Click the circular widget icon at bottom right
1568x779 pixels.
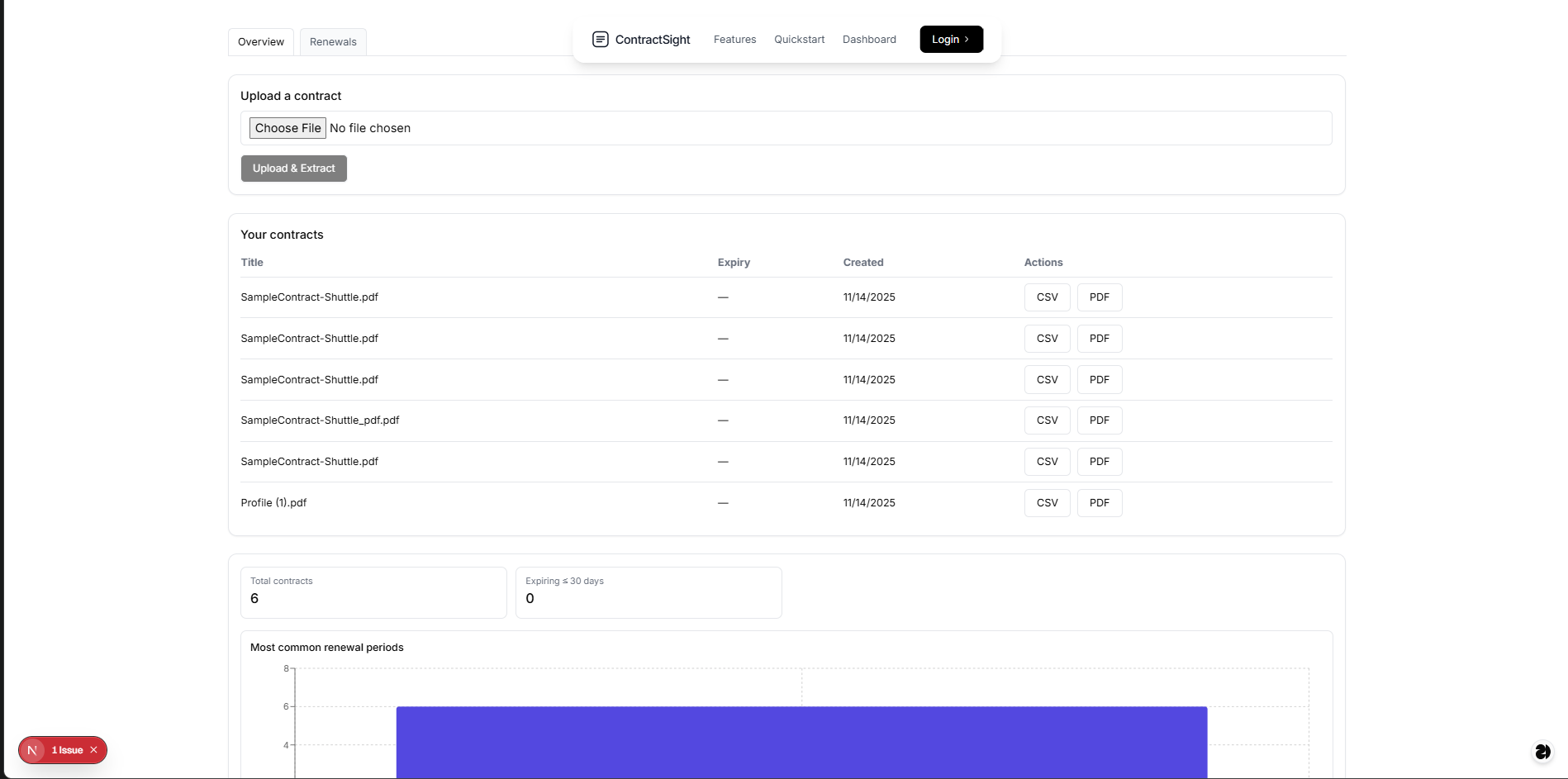point(1542,751)
